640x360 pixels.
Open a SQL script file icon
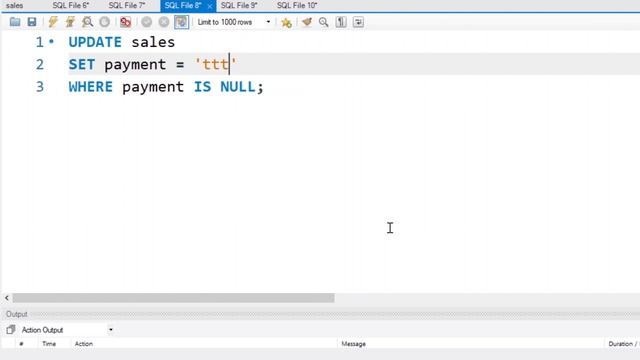(15, 22)
